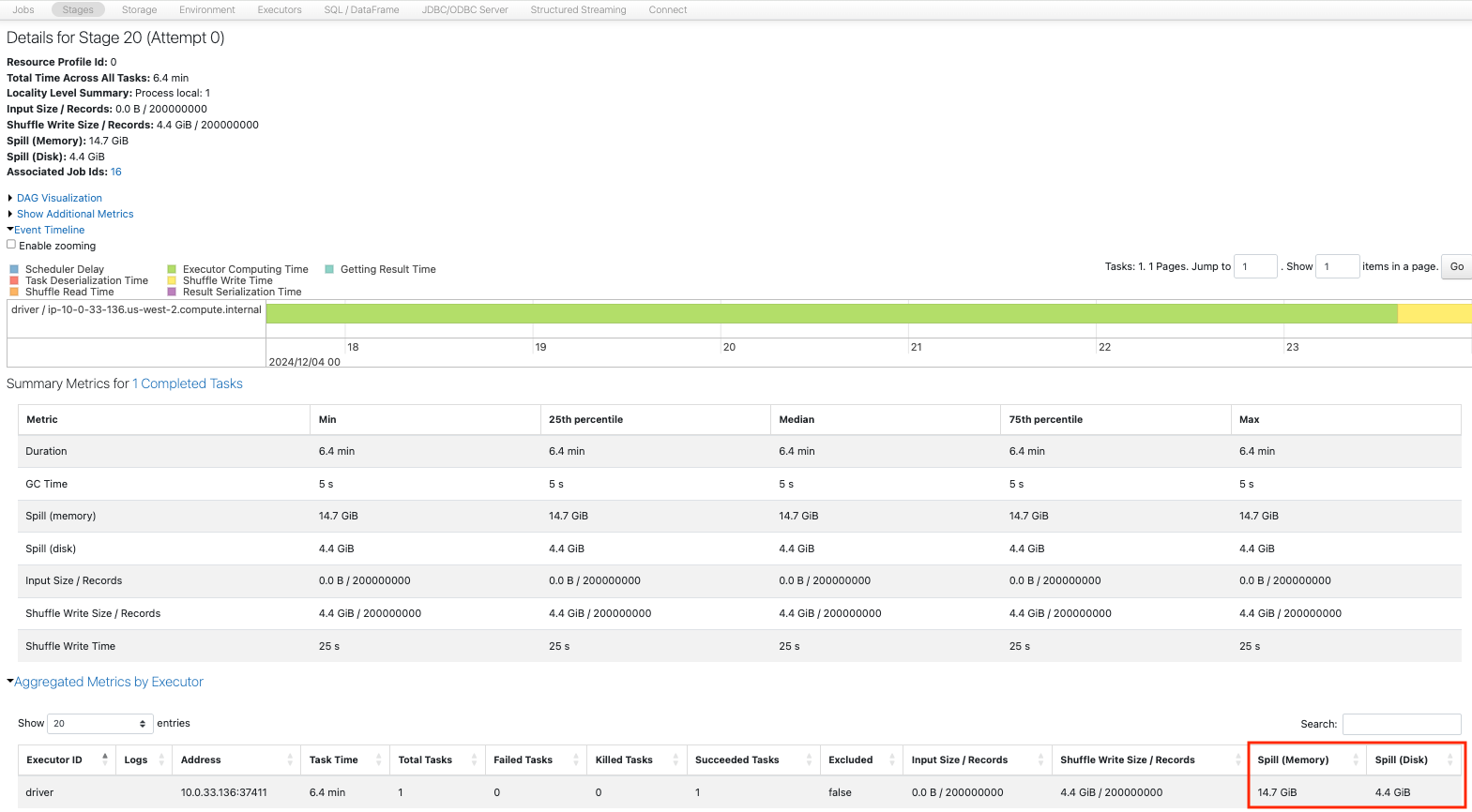Sort by Task Time column arrows
The image size is (1472, 812).
click(x=379, y=759)
